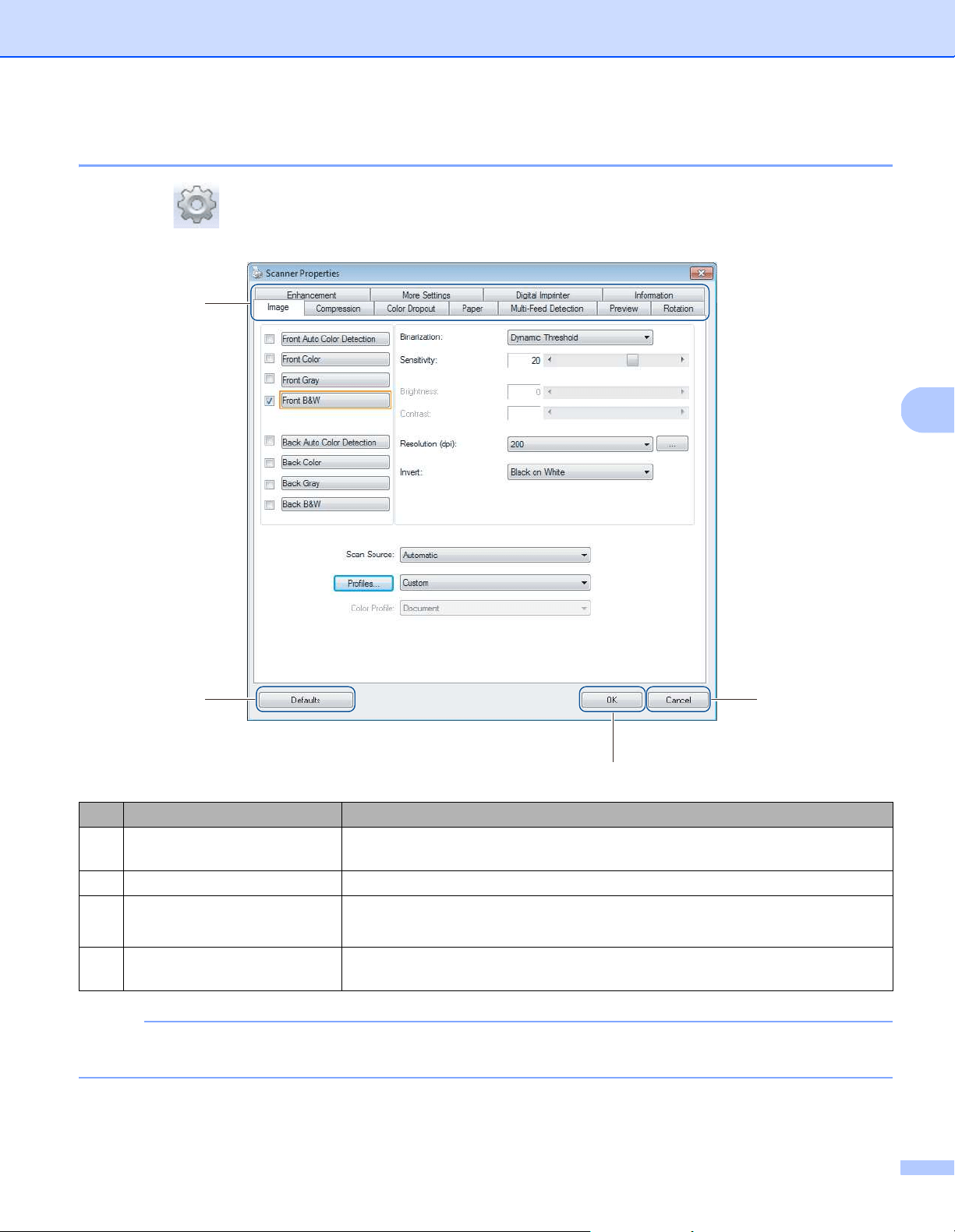
Task: Check the Back Color checkbox
Action: (270, 463)
